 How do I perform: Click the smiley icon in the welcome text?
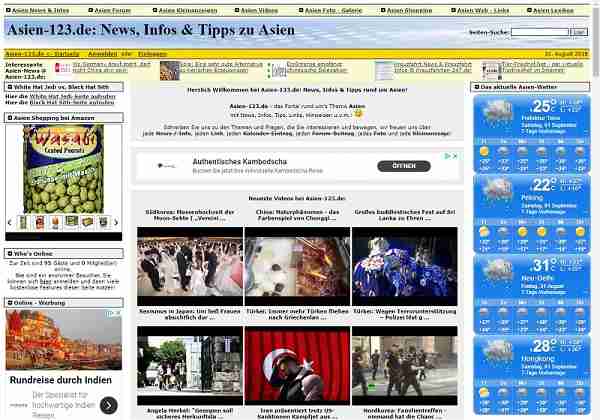pyautogui.click(x=358, y=114)
